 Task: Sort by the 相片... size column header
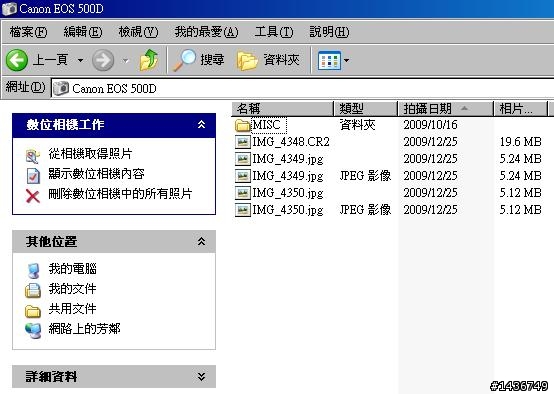[x=520, y=109]
